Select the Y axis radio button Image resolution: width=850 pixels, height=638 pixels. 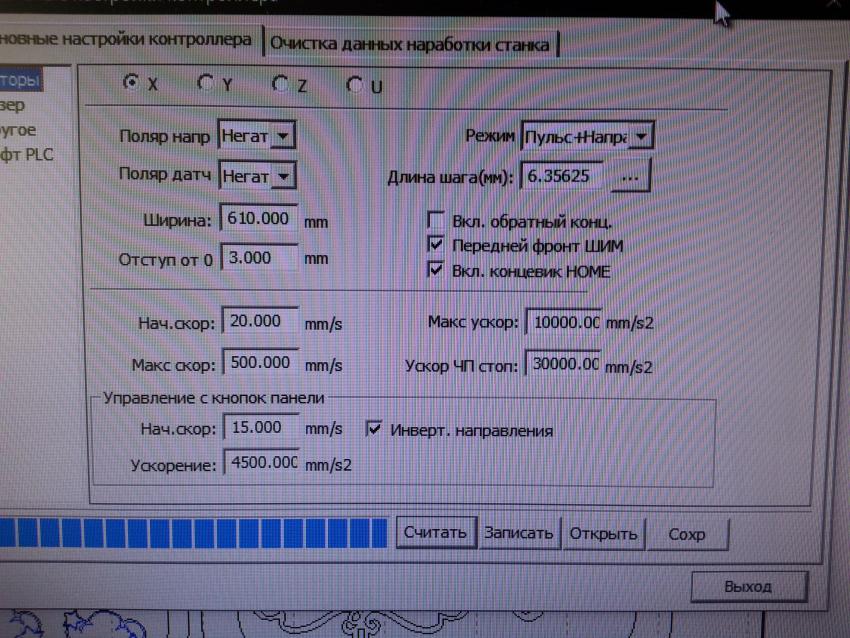pyautogui.click(x=205, y=84)
